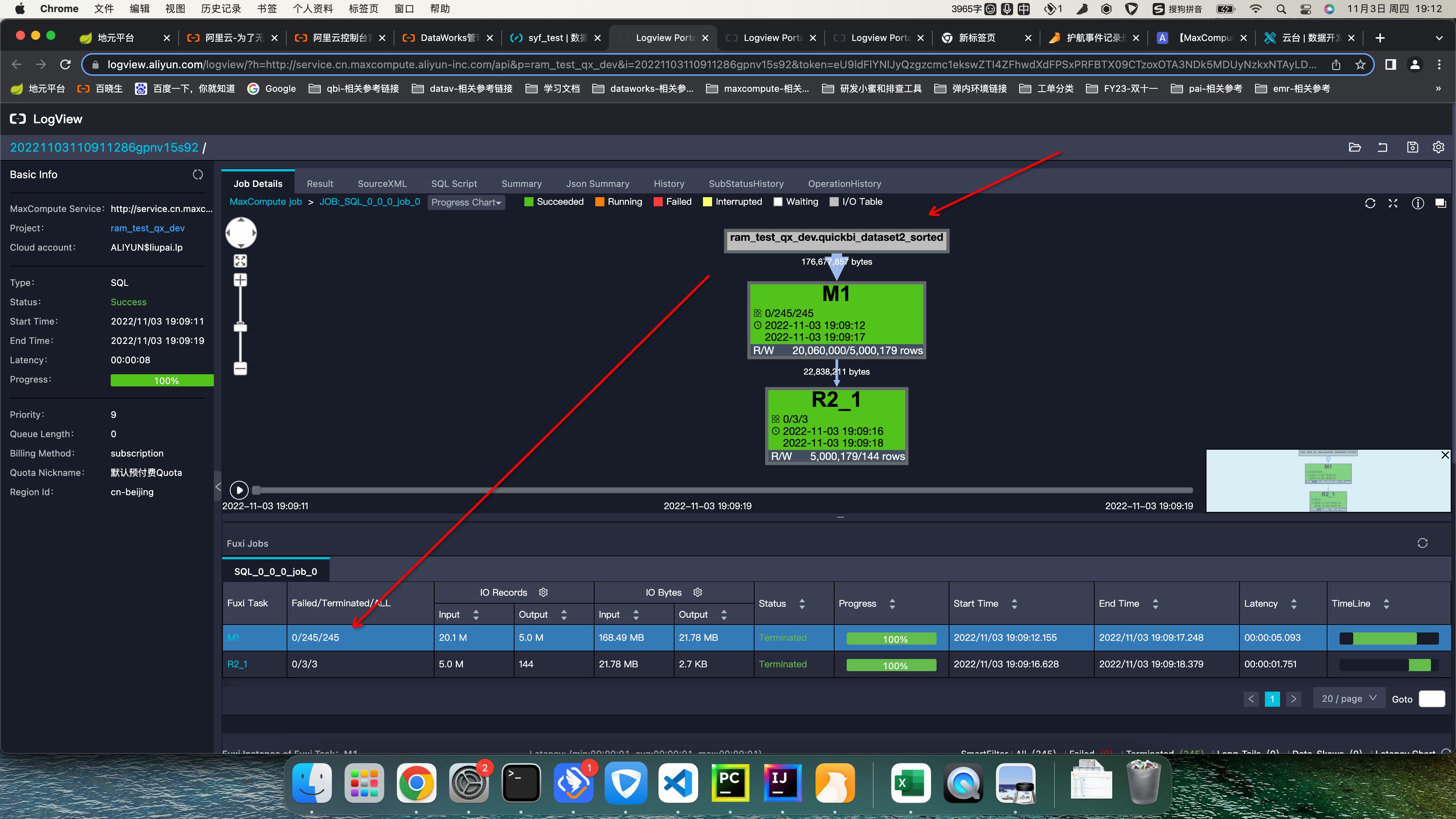The image size is (1456, 819).
Task: Sort by the Latency column
Action: pyautogui.click(x=1294, y=604)
